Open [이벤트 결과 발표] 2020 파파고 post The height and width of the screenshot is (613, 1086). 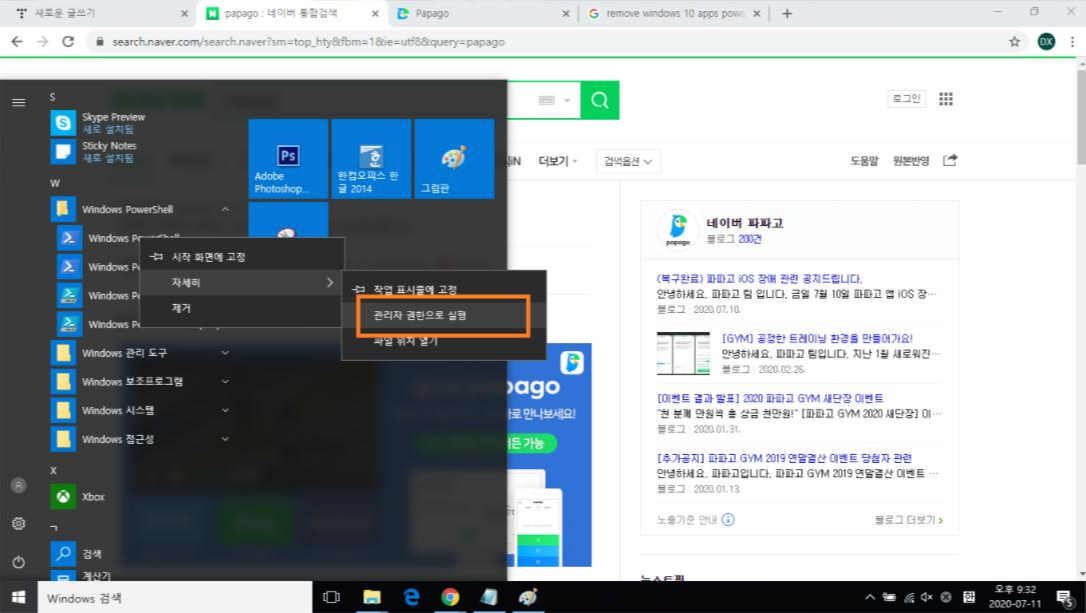click(770, 398)
